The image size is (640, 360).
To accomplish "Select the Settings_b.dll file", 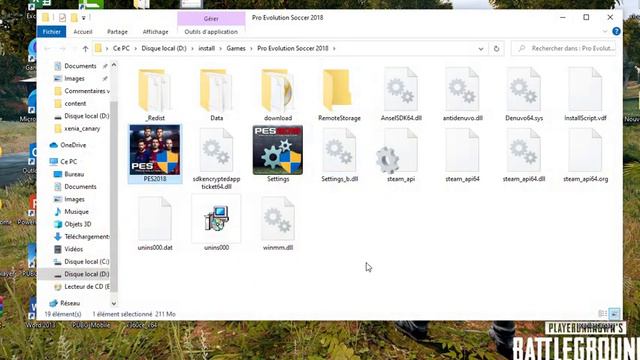I will (x=339, y=155).
